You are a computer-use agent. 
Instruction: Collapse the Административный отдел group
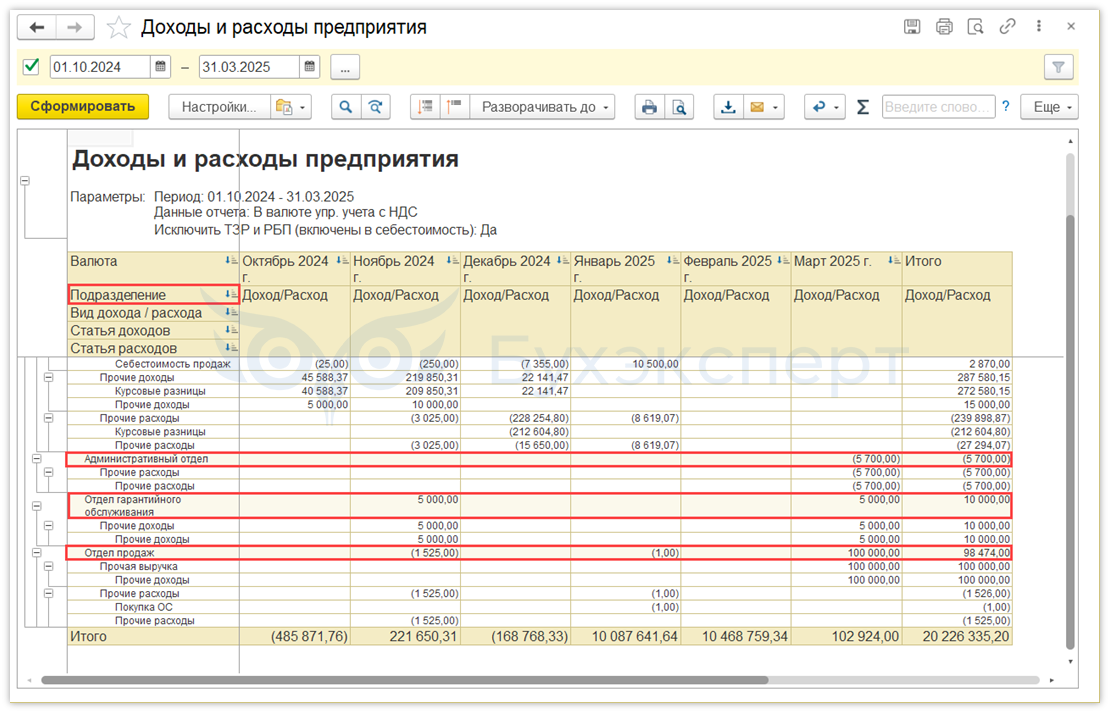(36, 458)
